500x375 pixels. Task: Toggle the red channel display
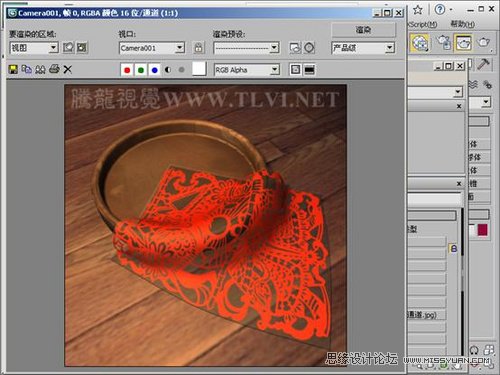(127, 70)
